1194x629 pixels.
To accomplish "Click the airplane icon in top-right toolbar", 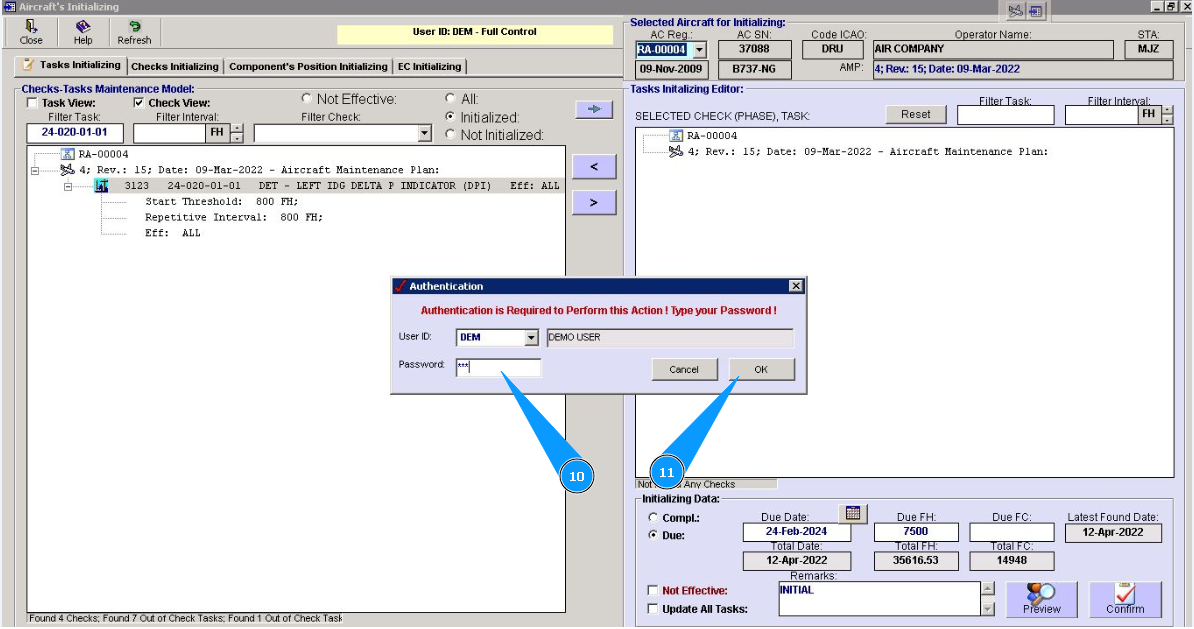I will [1015, 11].
